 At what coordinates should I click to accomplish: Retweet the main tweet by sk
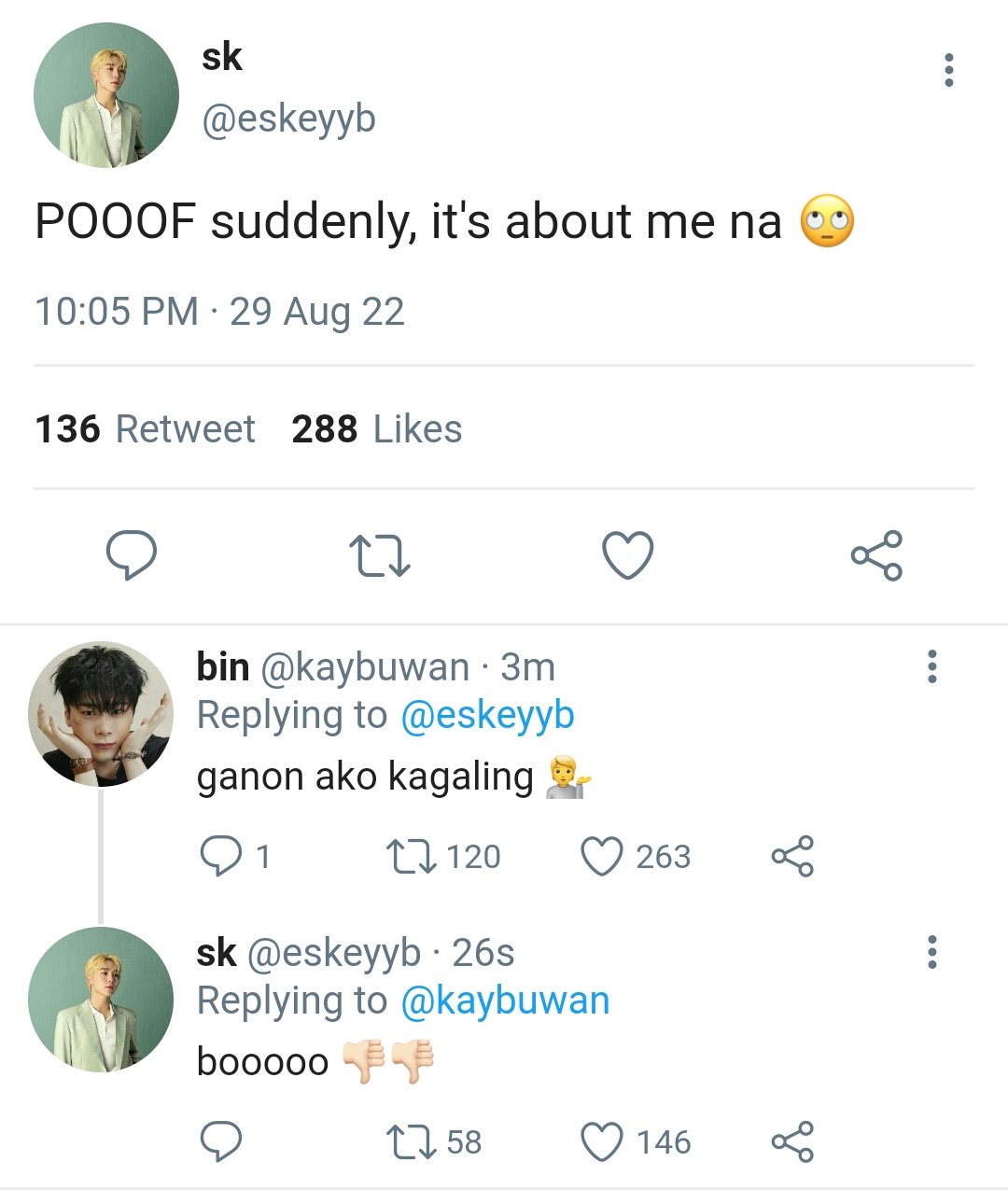point(379,555)
